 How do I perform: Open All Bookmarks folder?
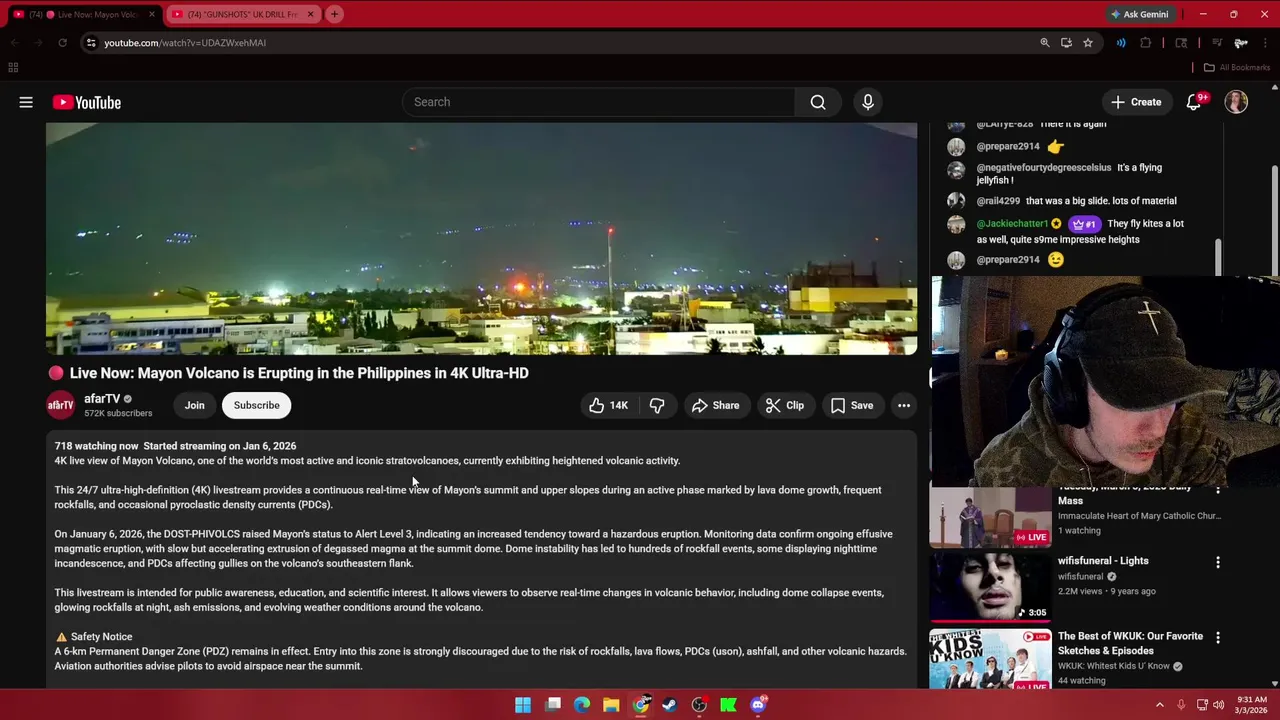(1236, 68)
